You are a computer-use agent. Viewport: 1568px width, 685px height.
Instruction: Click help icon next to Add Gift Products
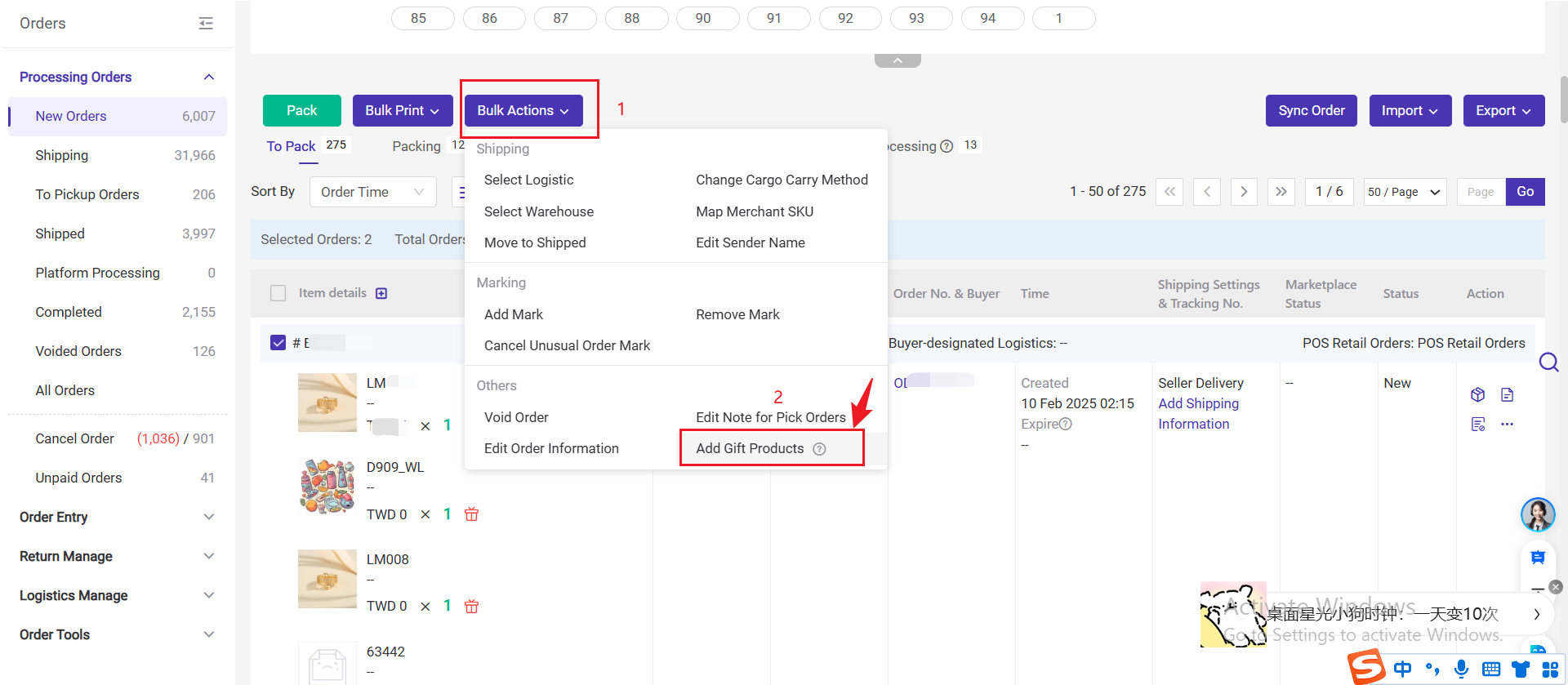point(819,449)
